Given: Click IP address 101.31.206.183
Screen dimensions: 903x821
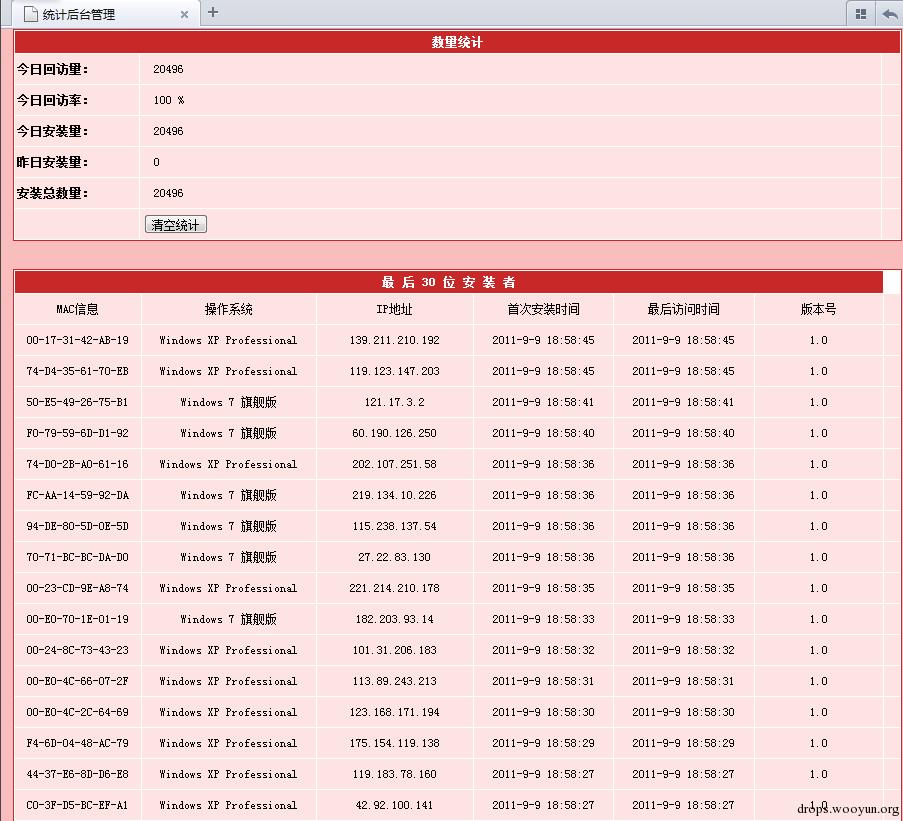Looking at the screenshot, I should [x=394, y=650].
